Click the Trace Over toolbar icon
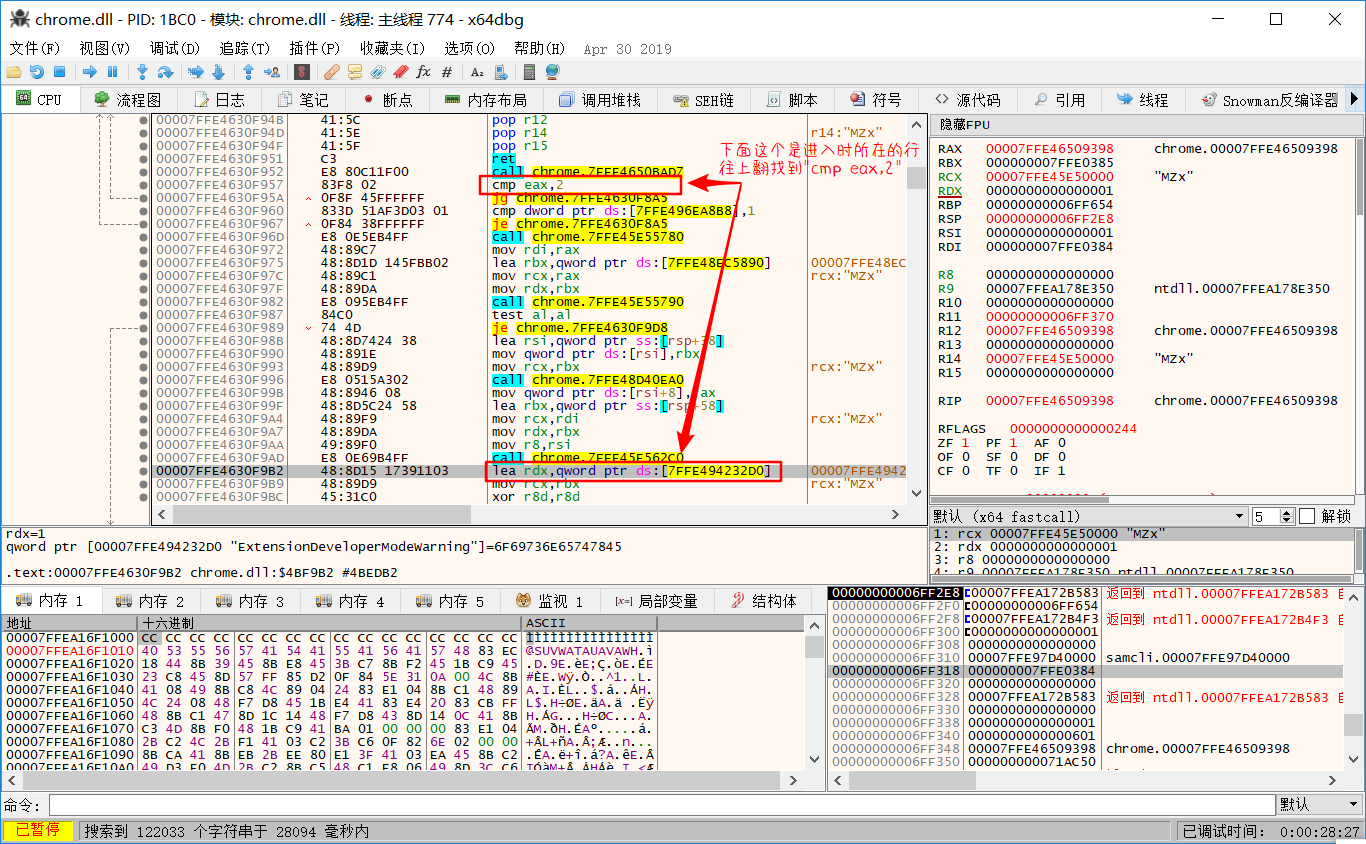The width and height of the screenshot is (1366, 844). click(x=218, y=72)
